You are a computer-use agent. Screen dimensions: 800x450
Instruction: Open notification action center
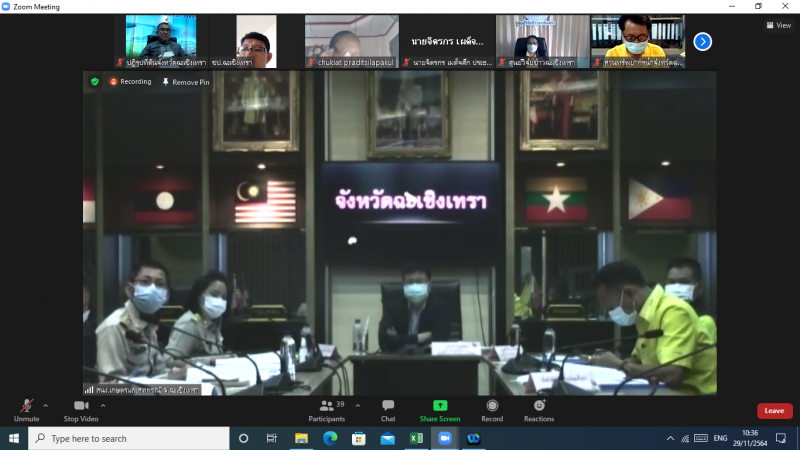point(781,438)
